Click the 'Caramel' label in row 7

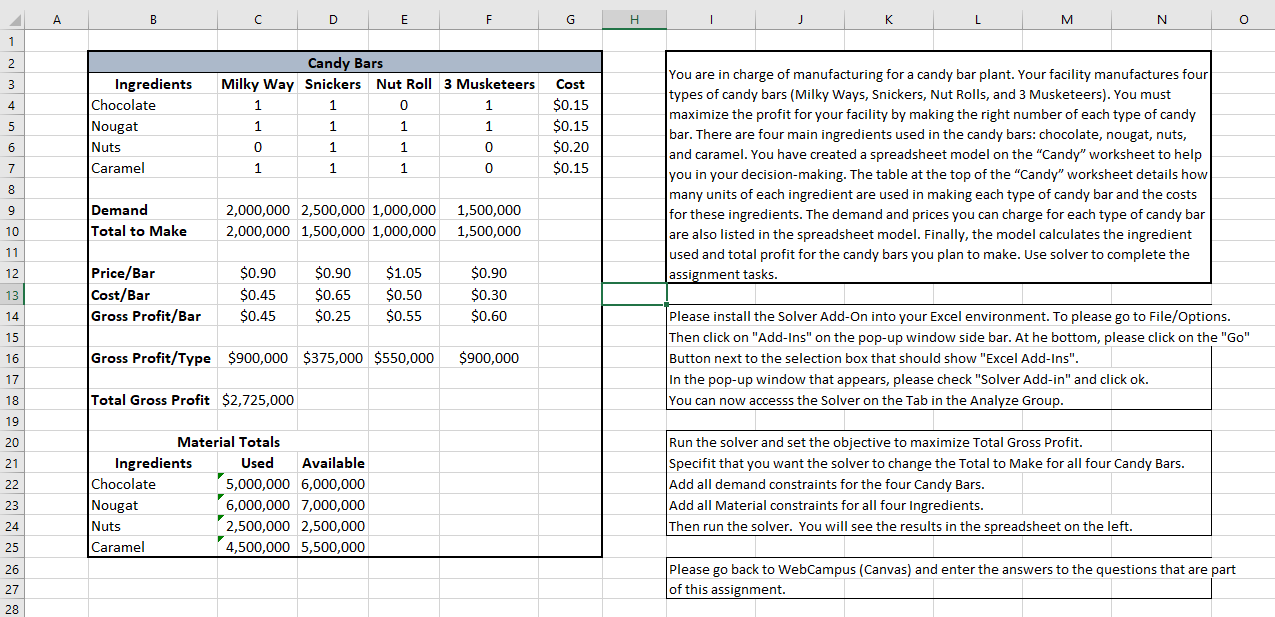118,168
